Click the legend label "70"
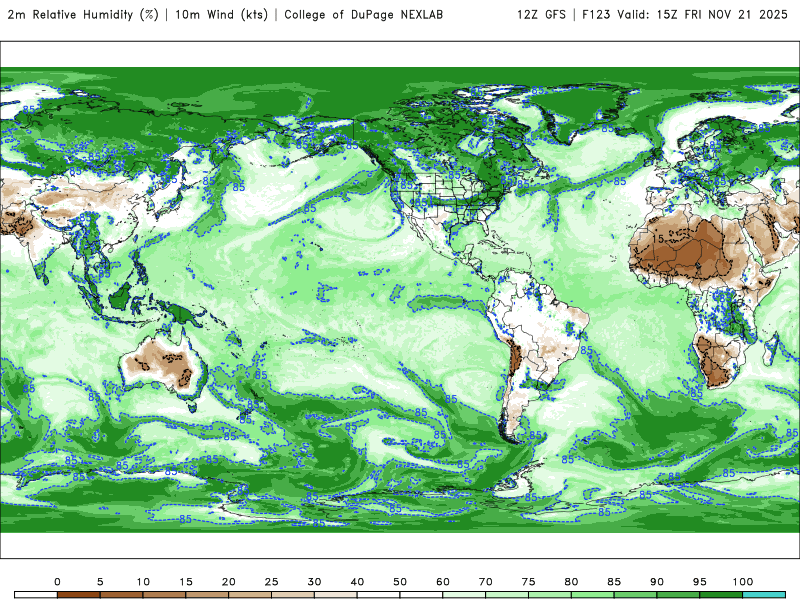 486,582
